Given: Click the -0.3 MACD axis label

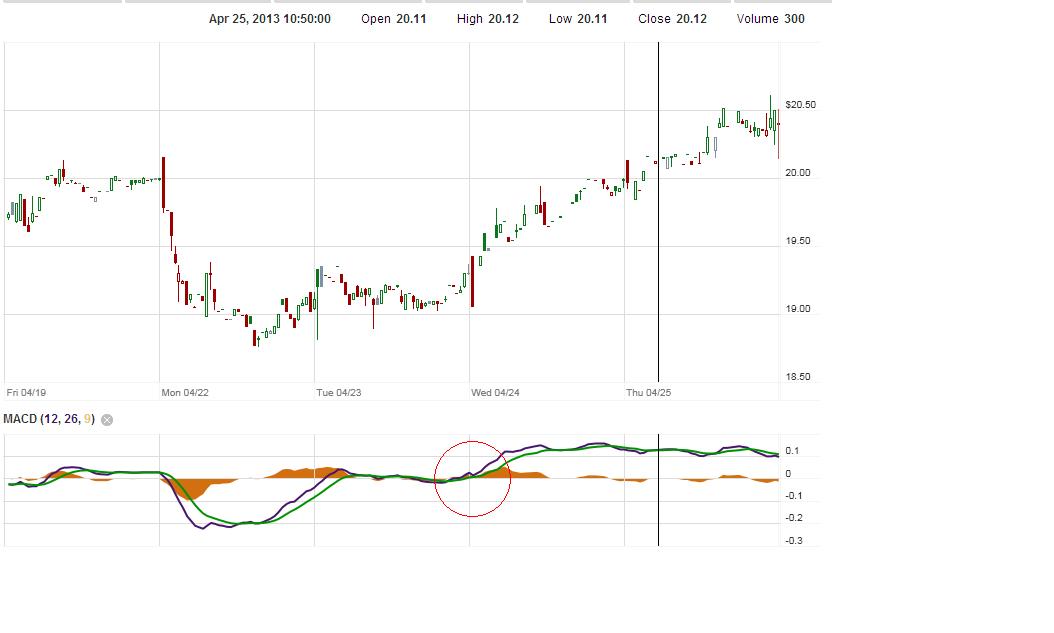Looking at the screenshot, I should tap(794, 541).
